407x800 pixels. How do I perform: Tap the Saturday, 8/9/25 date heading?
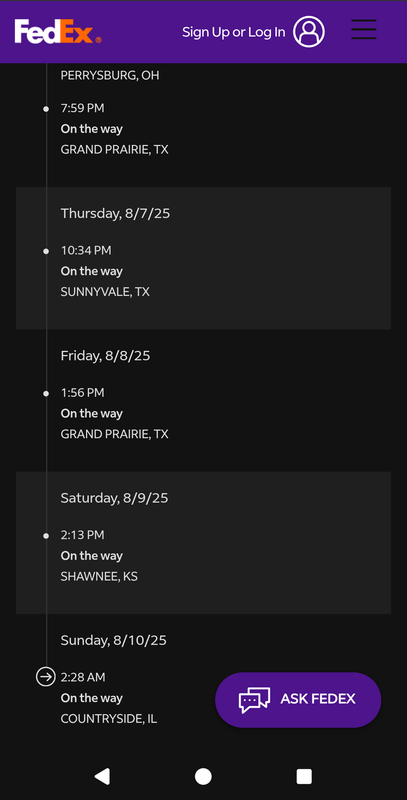[x=114, y=498]
